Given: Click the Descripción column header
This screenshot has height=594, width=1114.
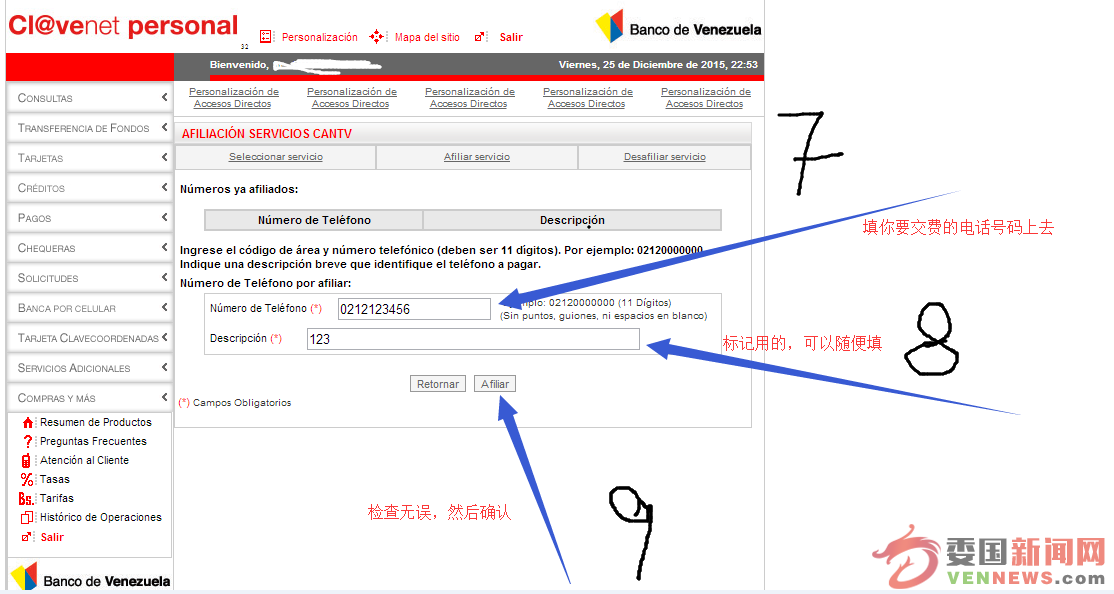Looking at the screenshot, I should tap(572, 220).
